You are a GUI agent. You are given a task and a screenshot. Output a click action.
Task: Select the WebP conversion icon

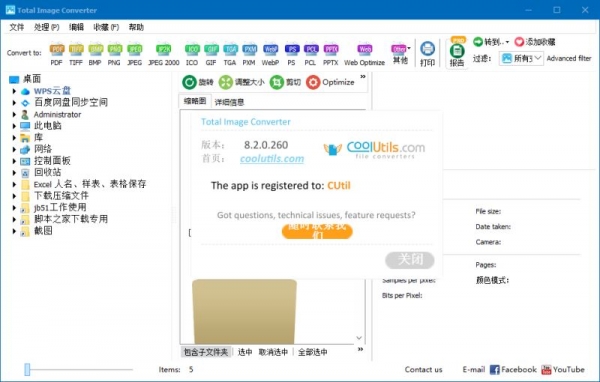pyautogui.click(x=270, y=49)
